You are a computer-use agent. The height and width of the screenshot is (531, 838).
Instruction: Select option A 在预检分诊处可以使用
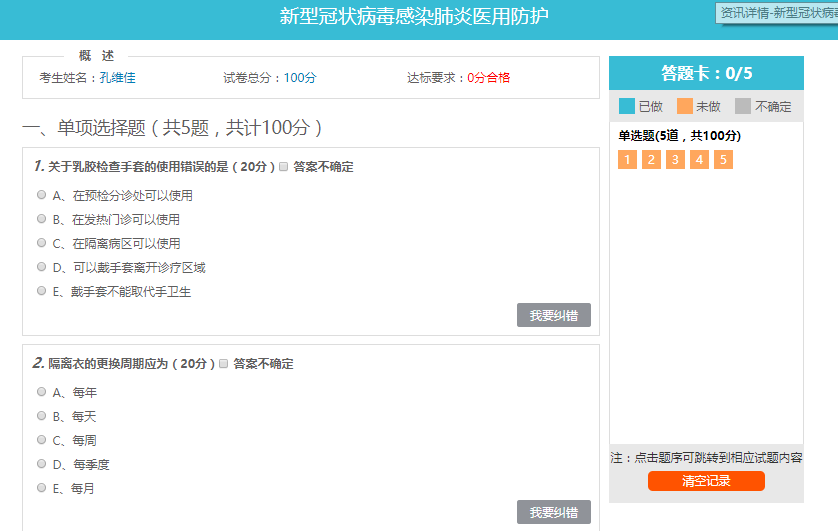(x=42, y=195)
